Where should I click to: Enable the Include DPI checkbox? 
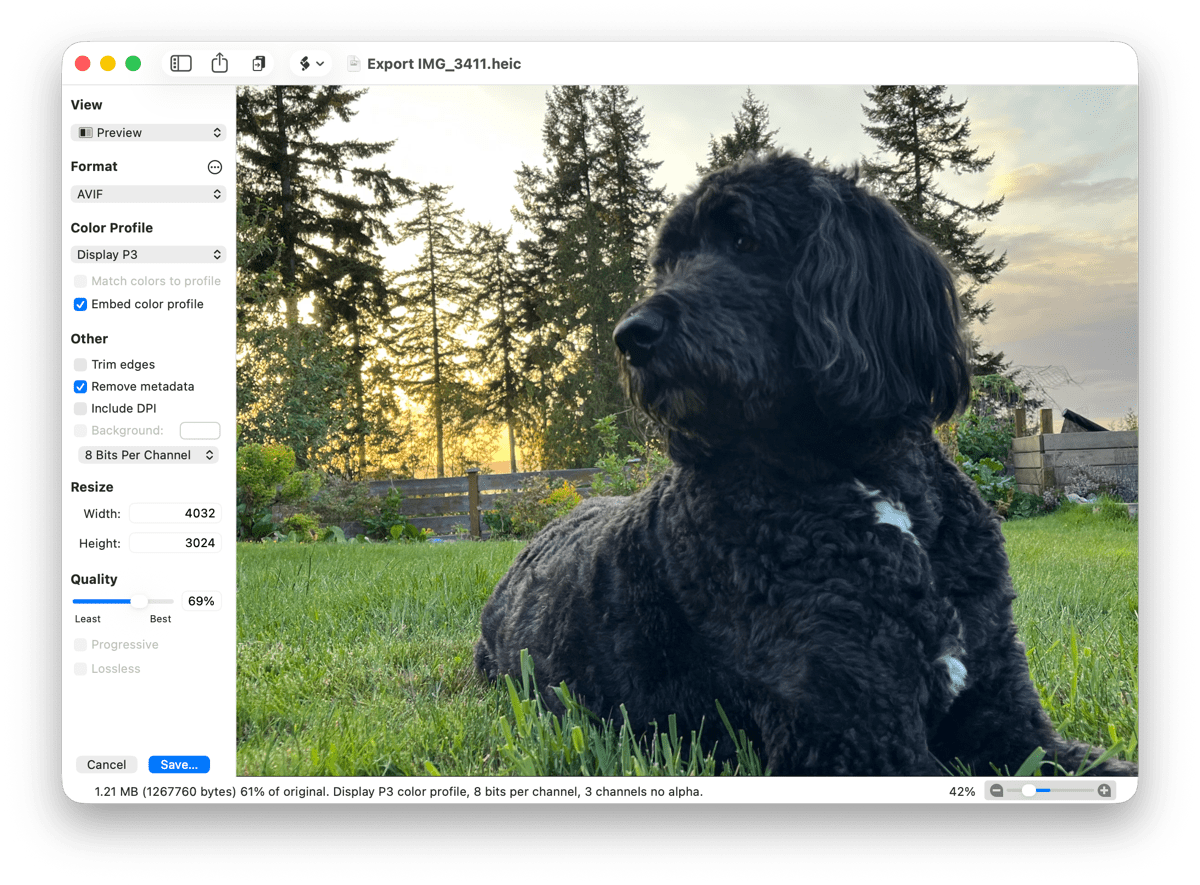point(81,409)
